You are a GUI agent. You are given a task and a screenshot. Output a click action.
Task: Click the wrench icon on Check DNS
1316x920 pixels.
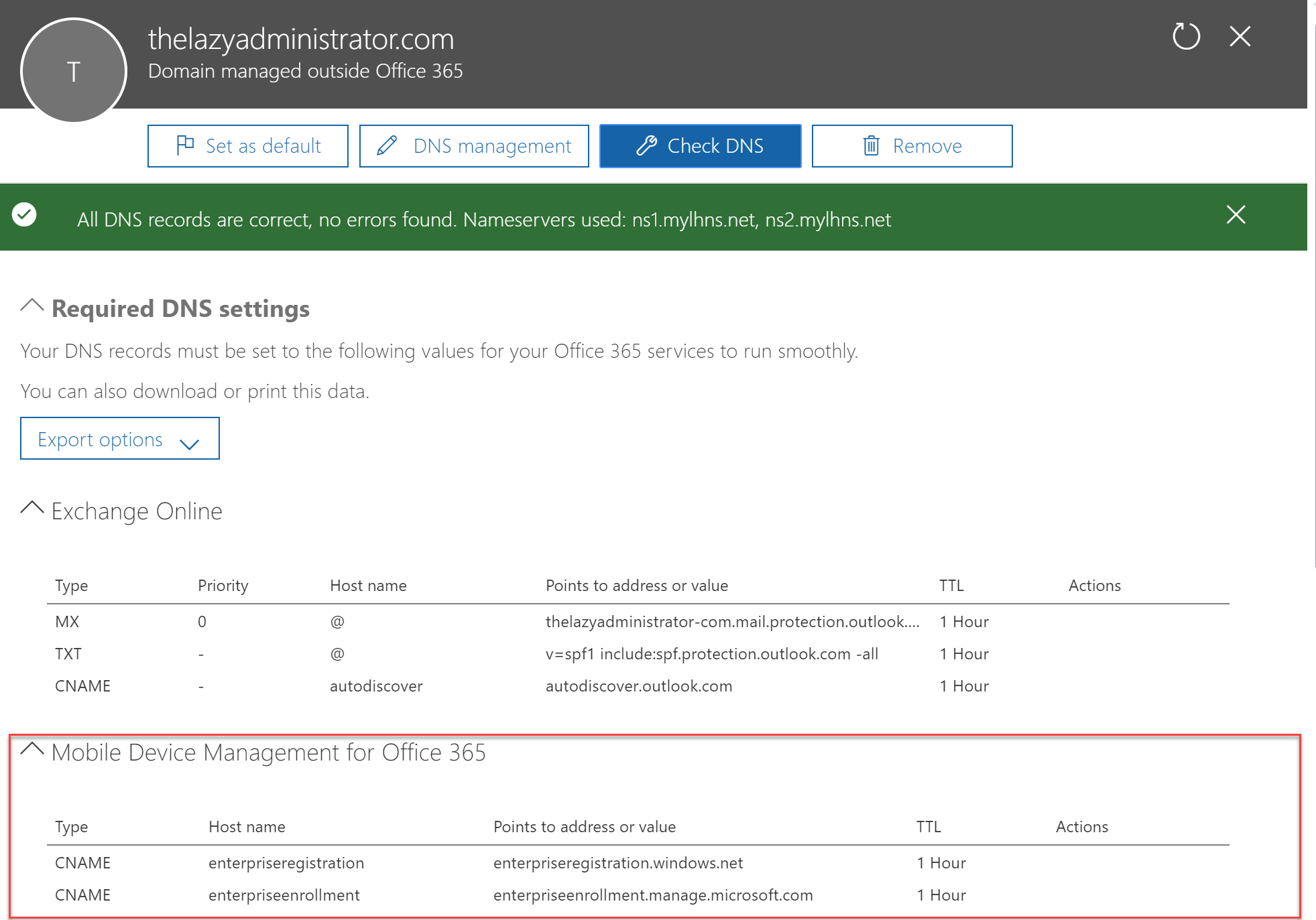pyautogui.click(x=646, y=145)
